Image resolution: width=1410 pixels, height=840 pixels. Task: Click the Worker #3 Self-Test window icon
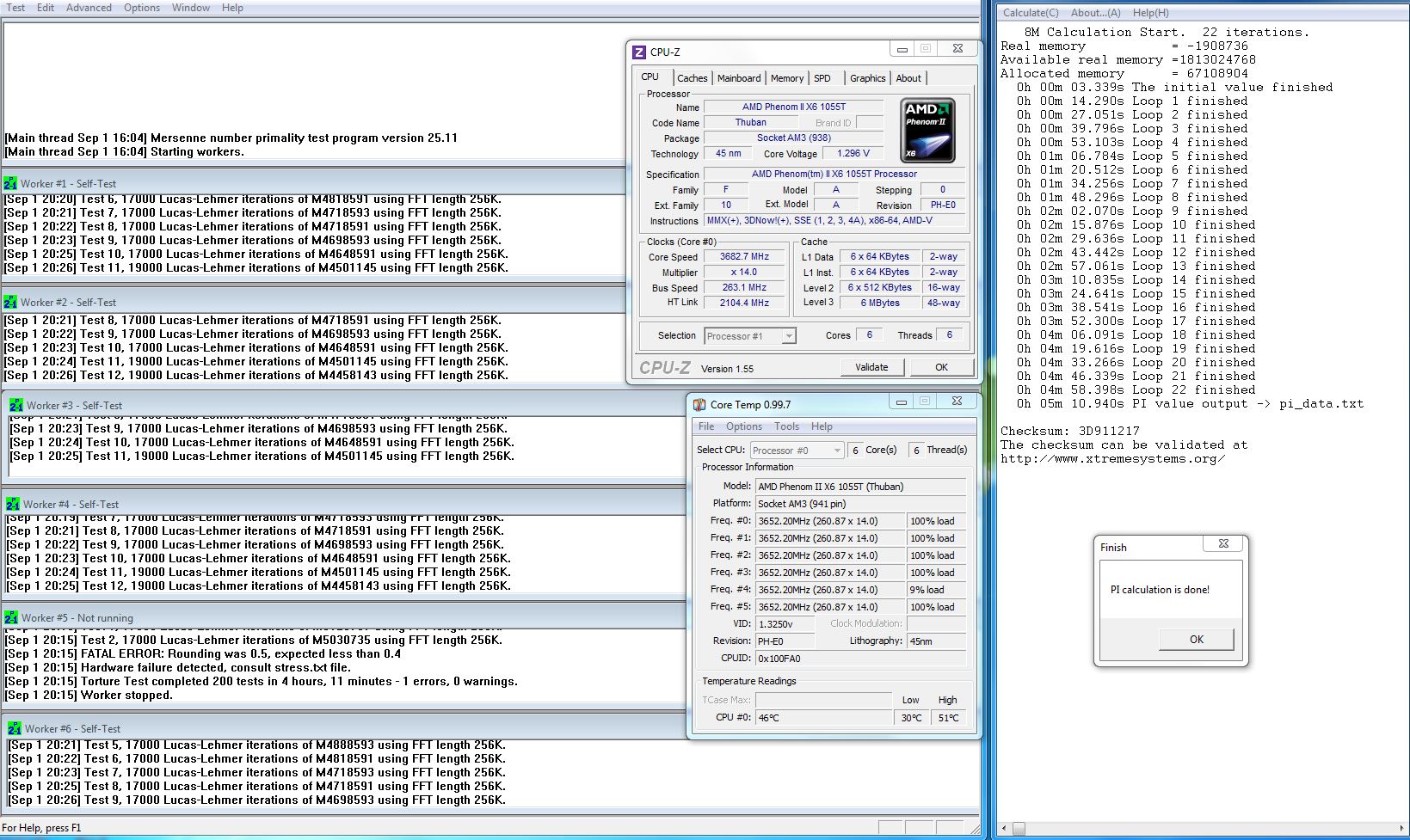click(16, 405)
